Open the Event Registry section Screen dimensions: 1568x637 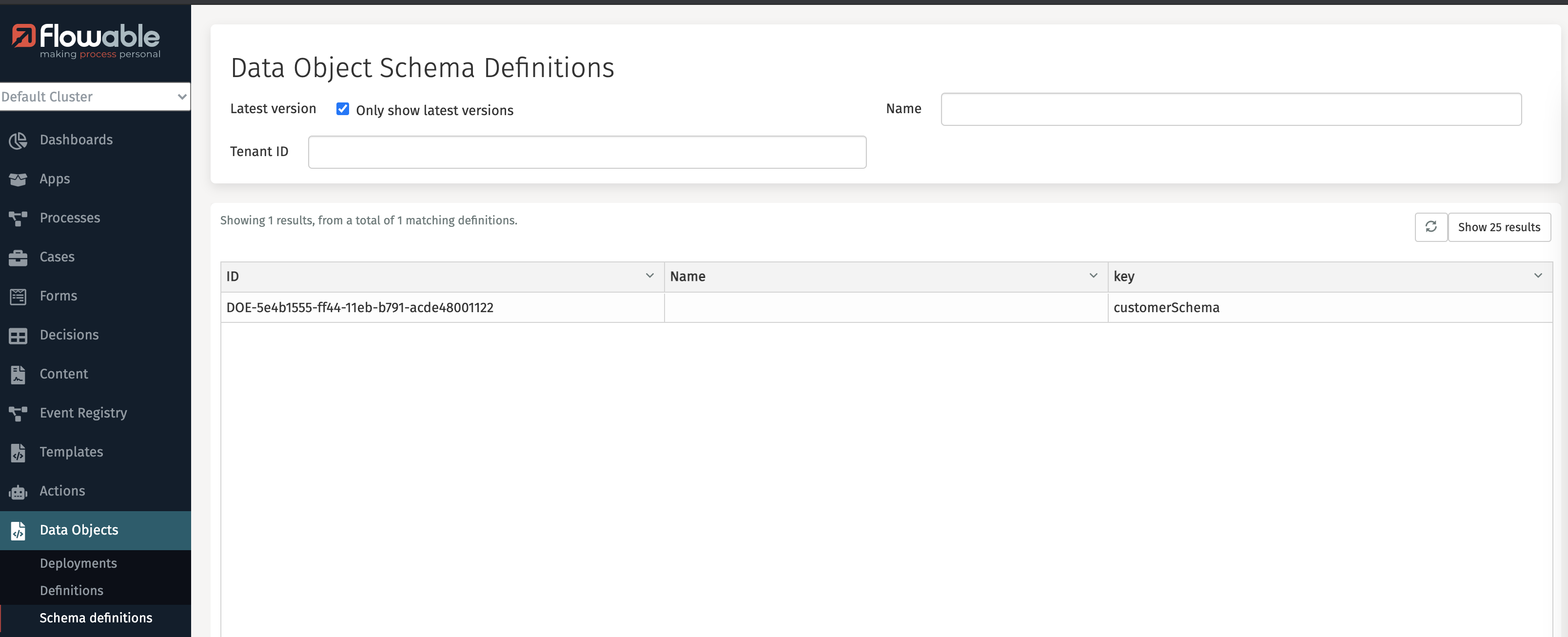pos(83,412)
